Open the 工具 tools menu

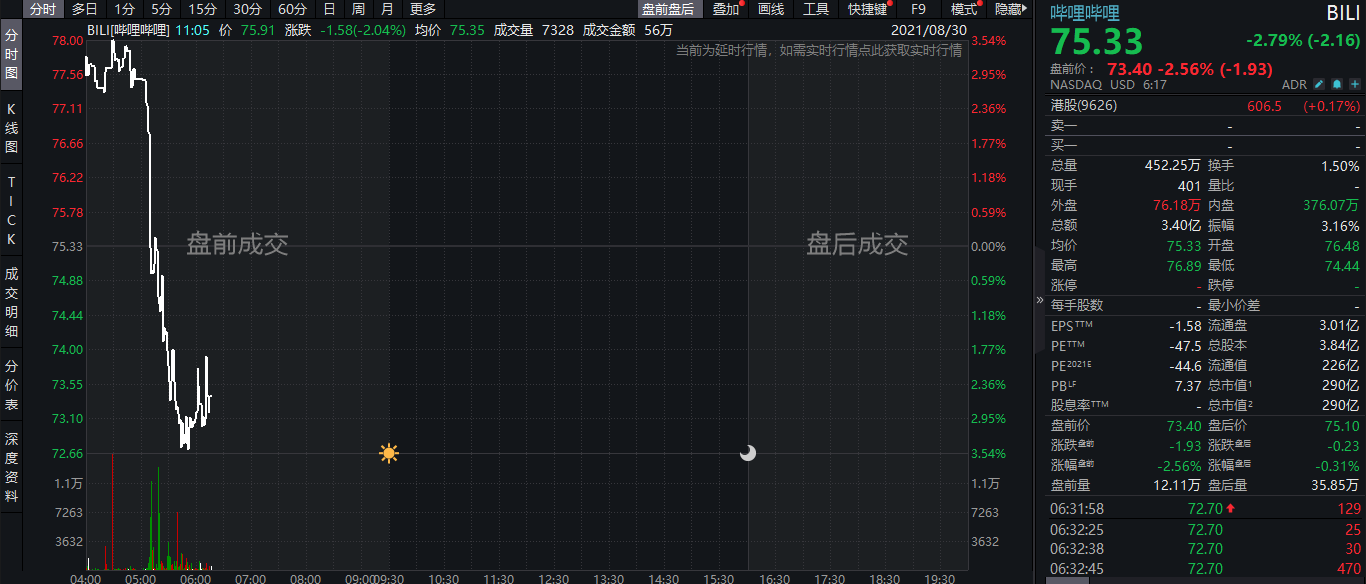(x=817, y=9)
